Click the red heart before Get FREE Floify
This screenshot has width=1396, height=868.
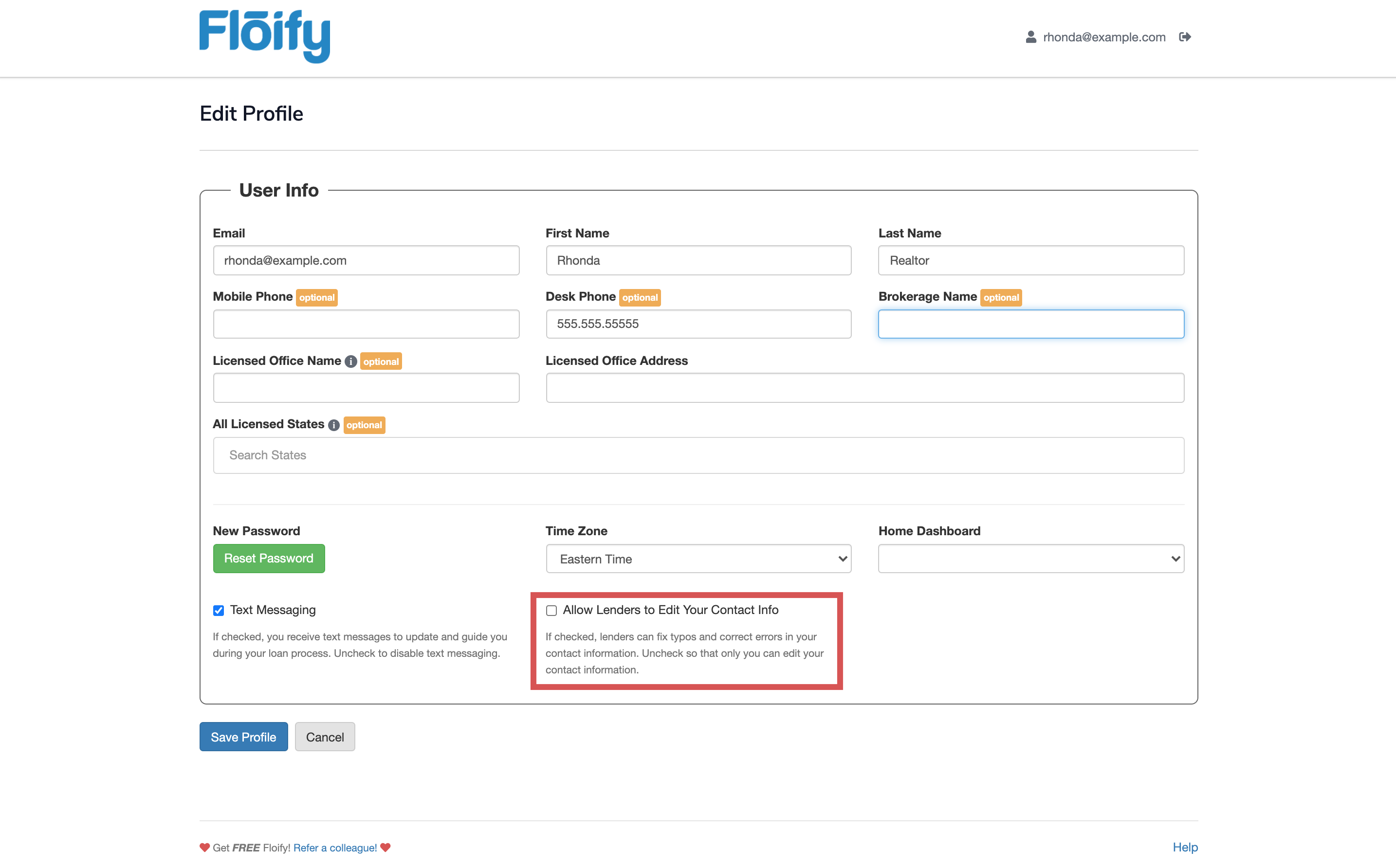(x=204, y=848)
